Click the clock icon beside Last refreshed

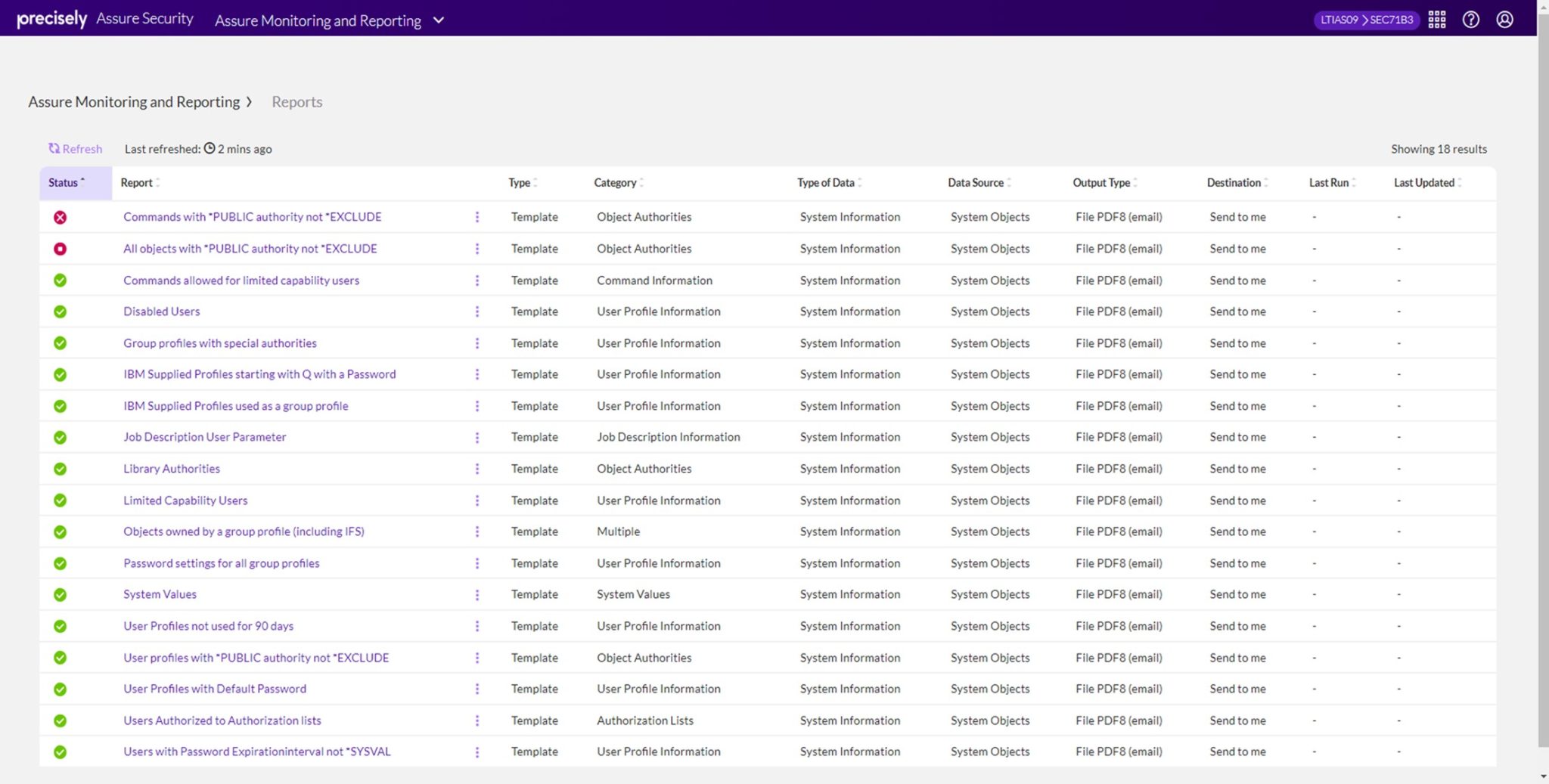210,148
